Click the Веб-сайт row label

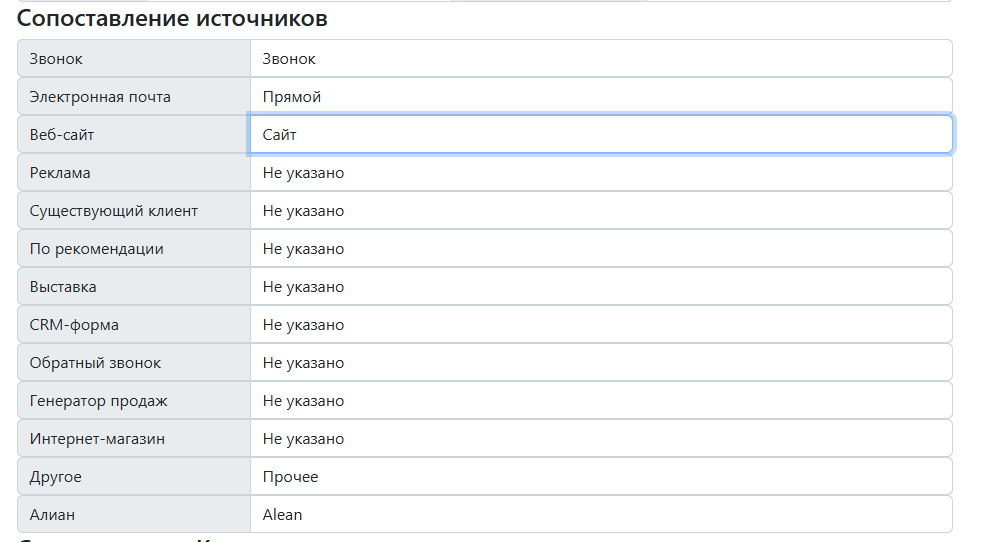pyautogui.click(x=62, y=134)
